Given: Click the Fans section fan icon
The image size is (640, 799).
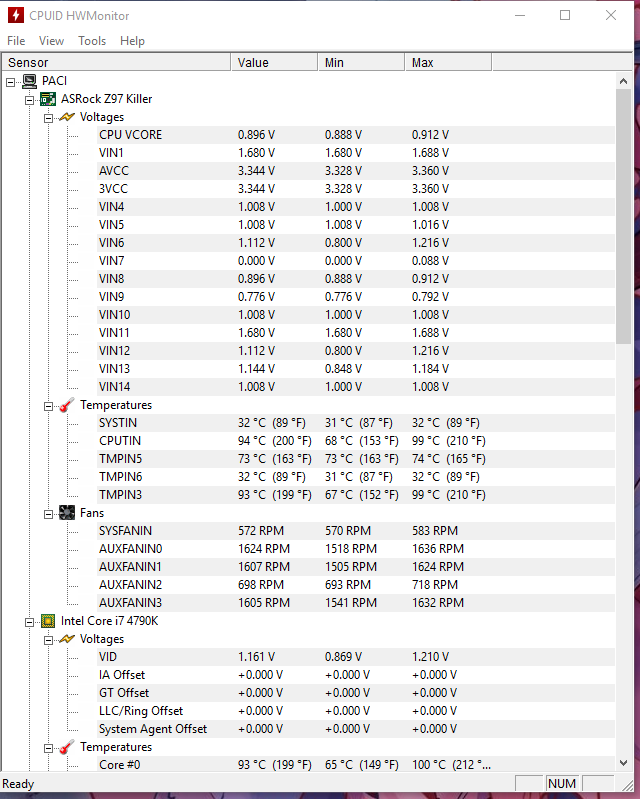Looking at the screenshot, I should (x=67, y=513).
